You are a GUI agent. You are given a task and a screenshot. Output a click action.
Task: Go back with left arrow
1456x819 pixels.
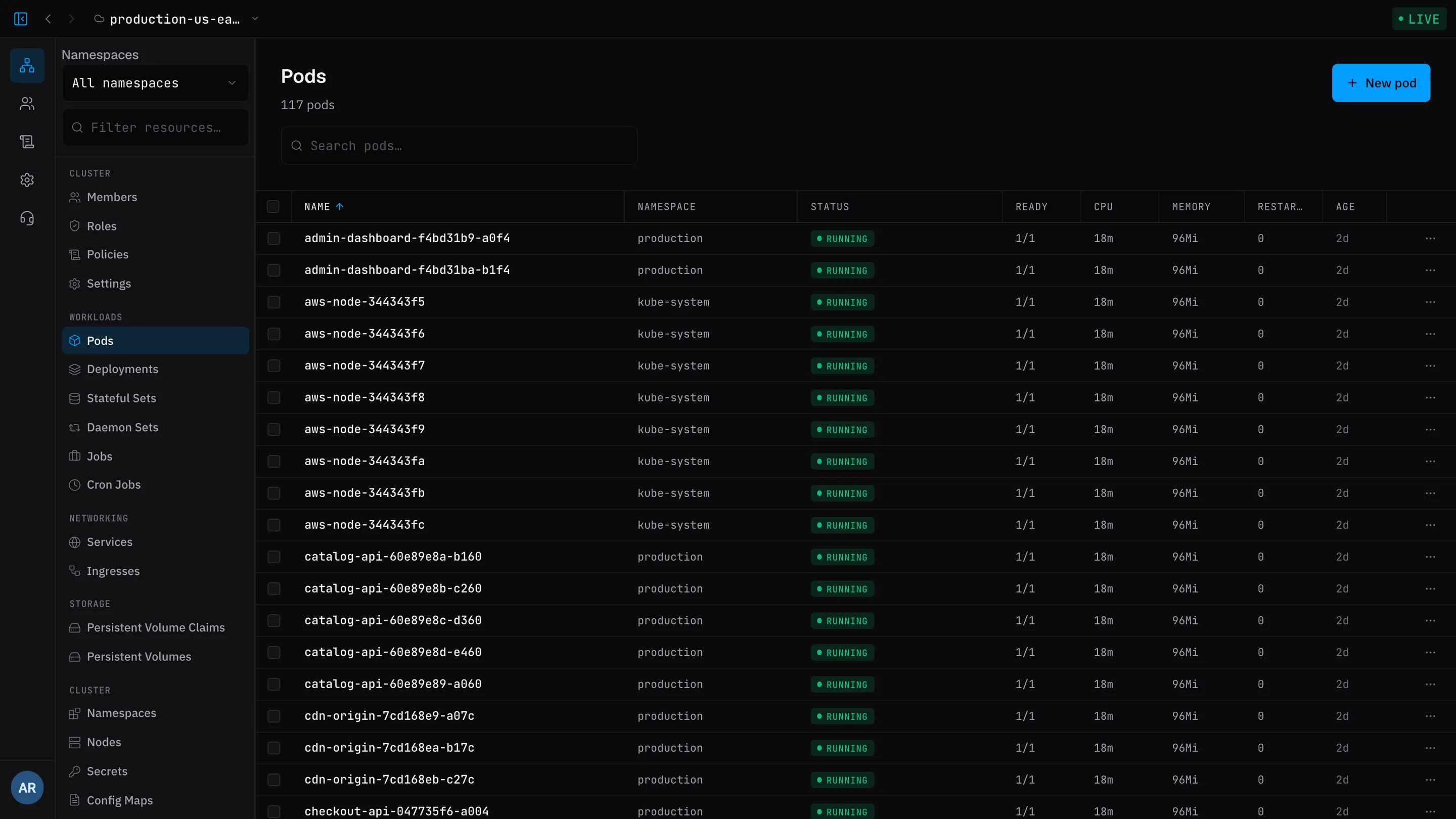point(48,19)
